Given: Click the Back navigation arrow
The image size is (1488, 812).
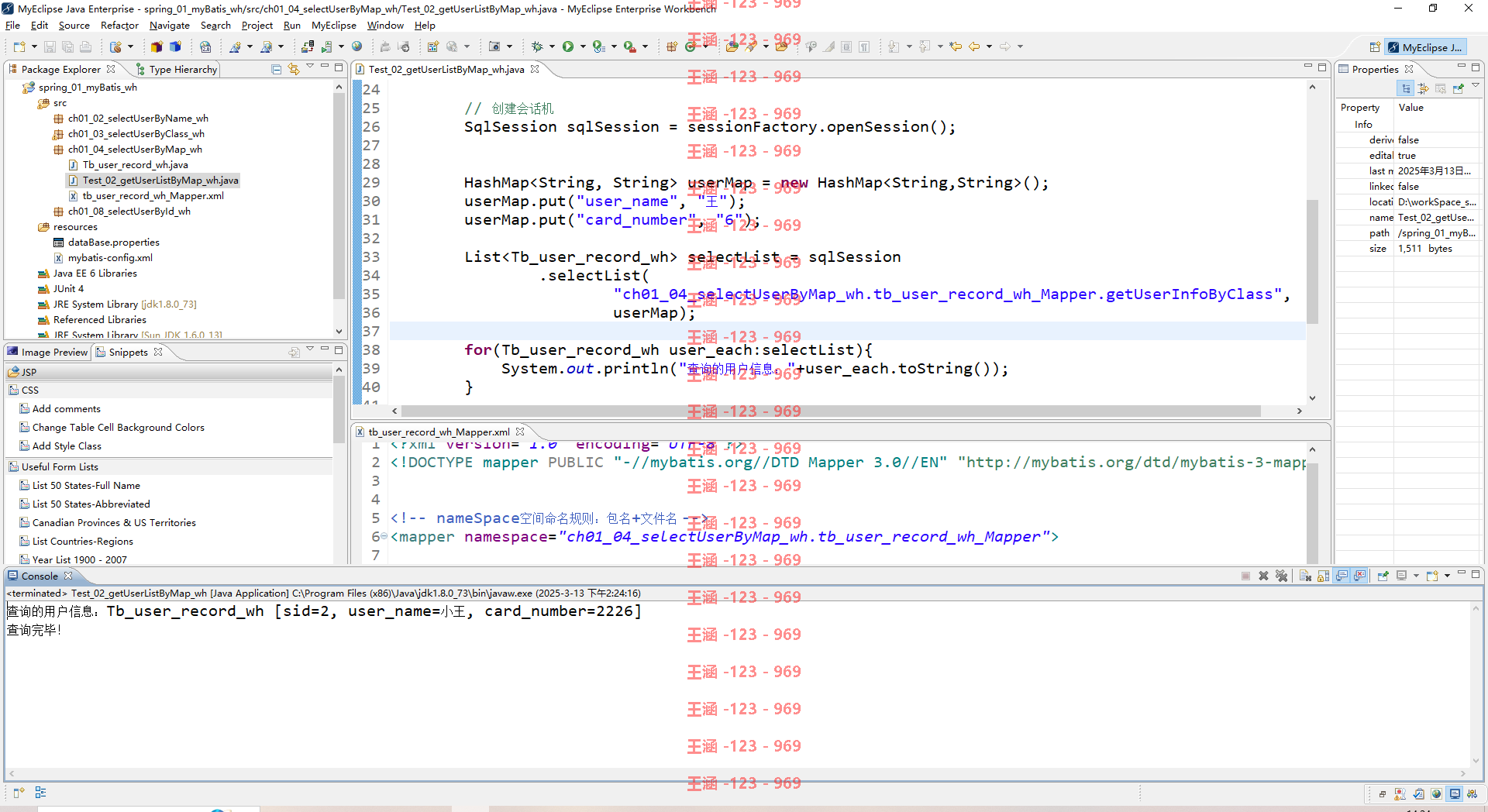Looking at the screenshot, I should pos(974,46).
